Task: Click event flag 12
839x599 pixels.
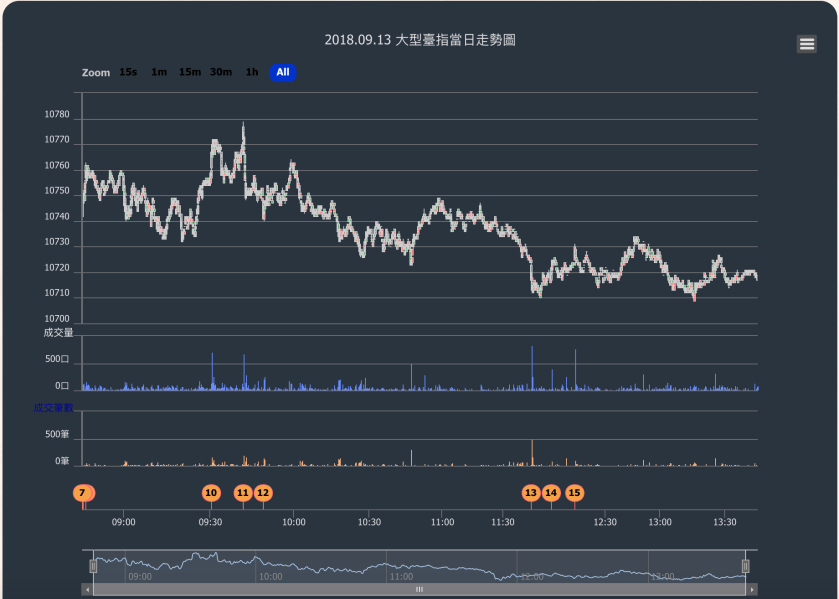Action: click(x=263, y=492)
